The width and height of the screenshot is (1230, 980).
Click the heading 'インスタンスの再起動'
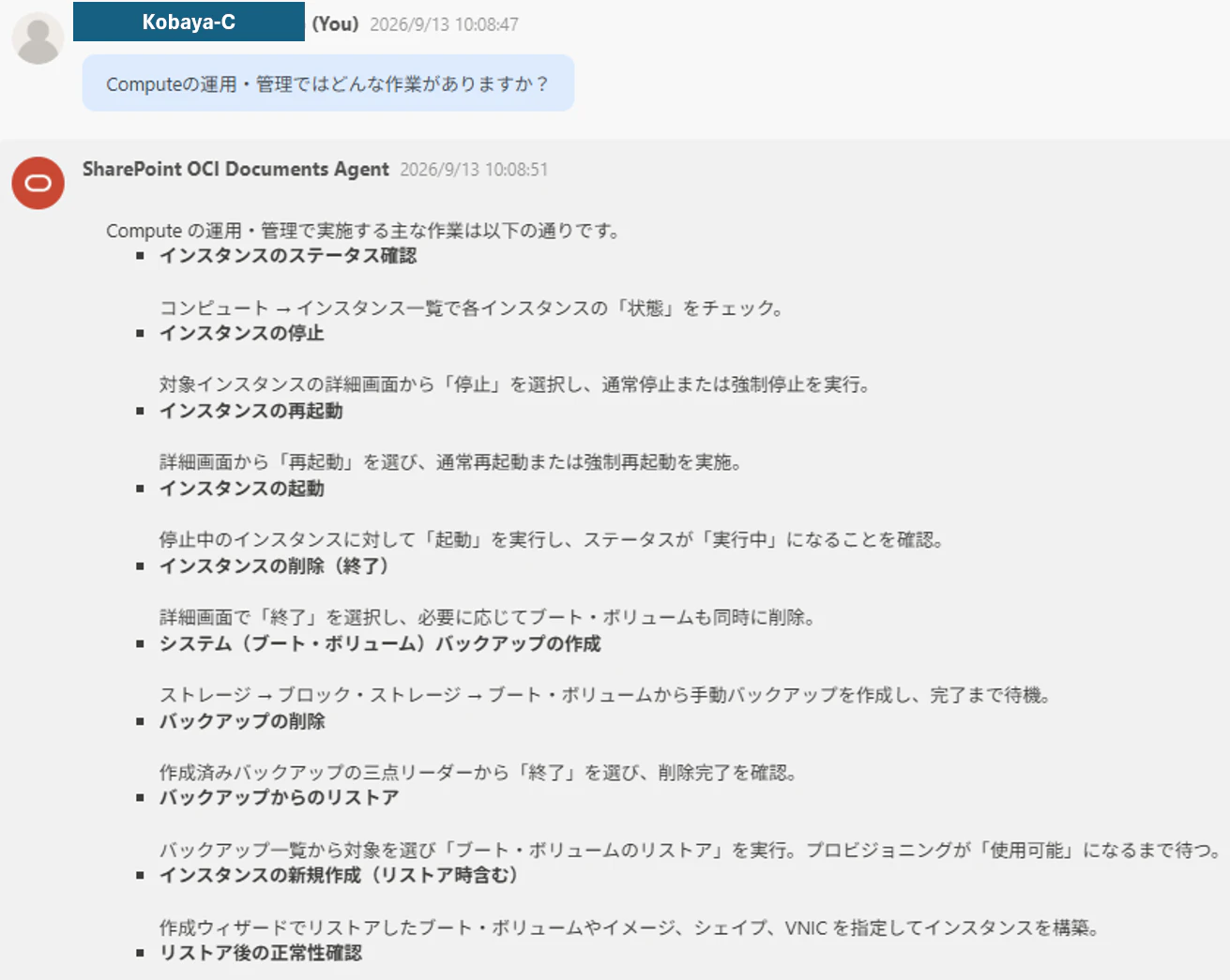tap(251, 411)
